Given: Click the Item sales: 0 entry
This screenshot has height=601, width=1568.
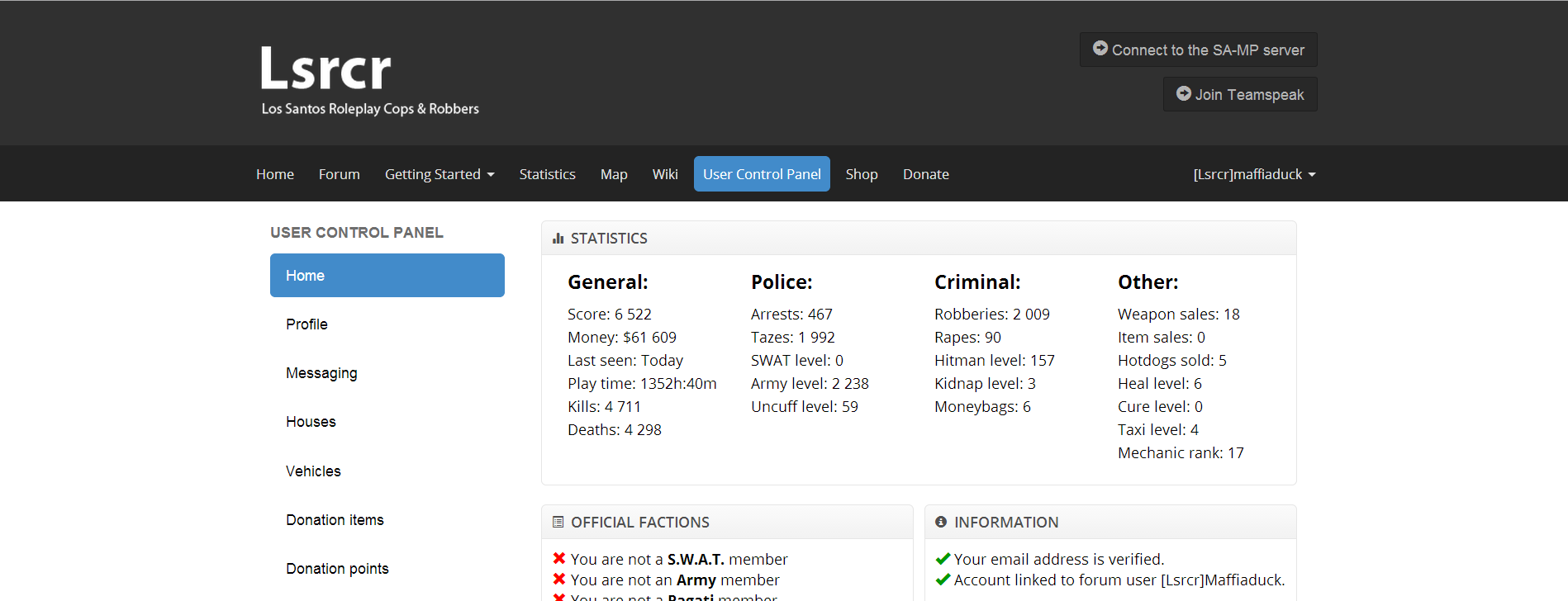Looking at the screenshot, I should [1162, 338].
